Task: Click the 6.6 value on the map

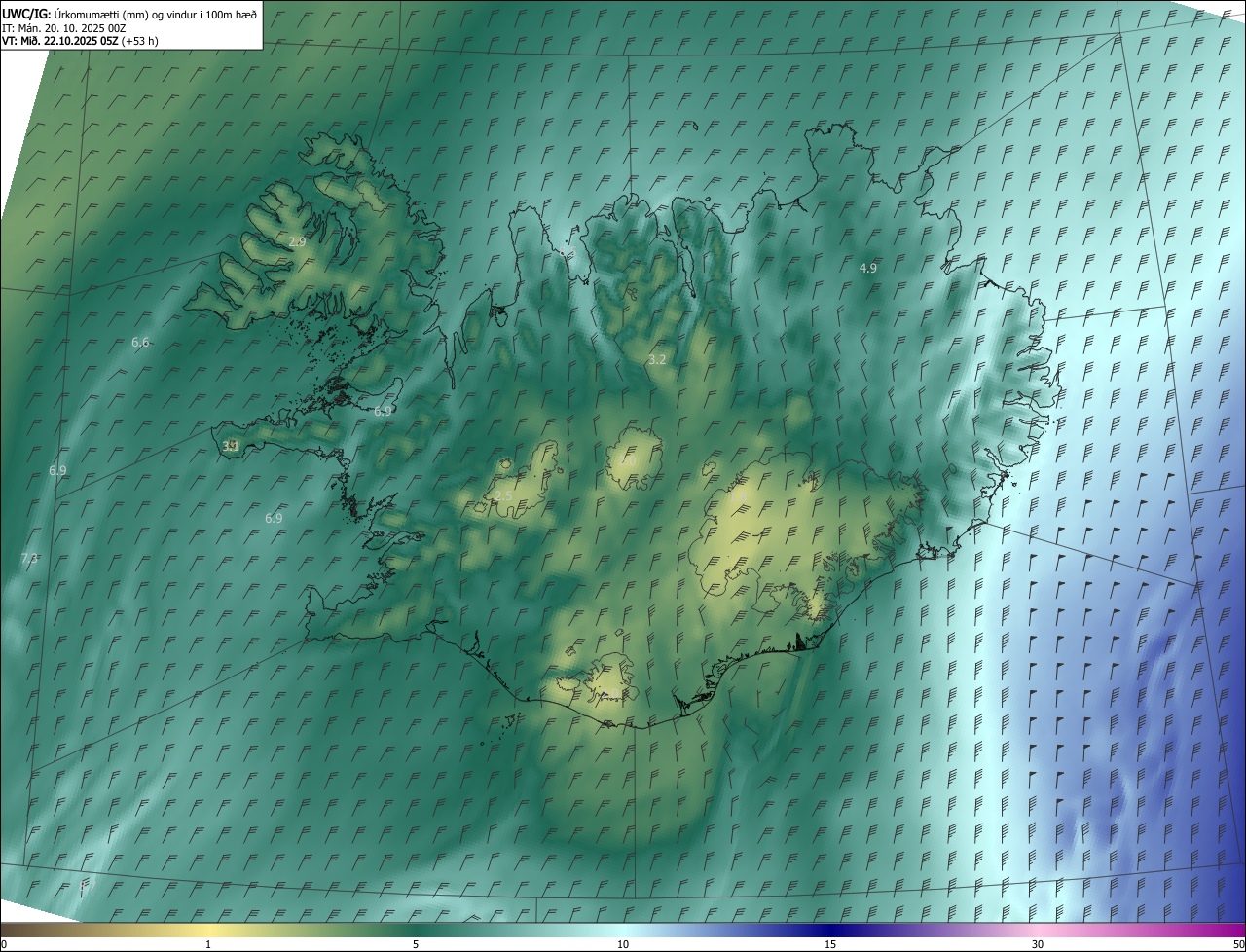Action: (140, 342)
